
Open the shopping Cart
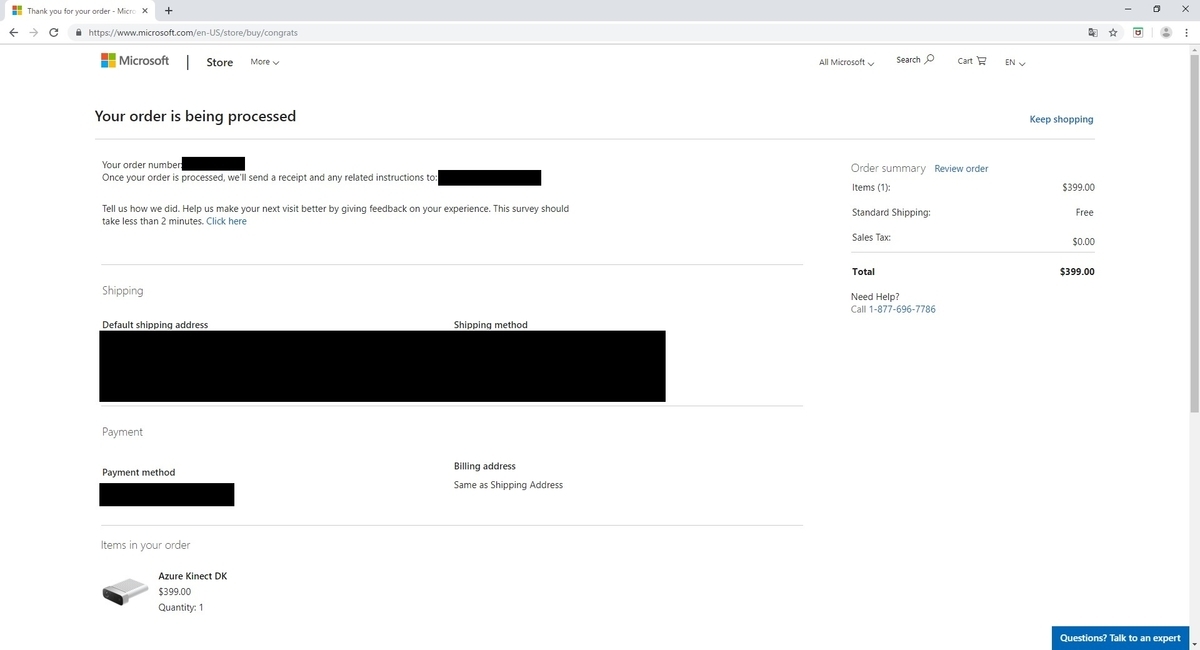coord(971,61)
